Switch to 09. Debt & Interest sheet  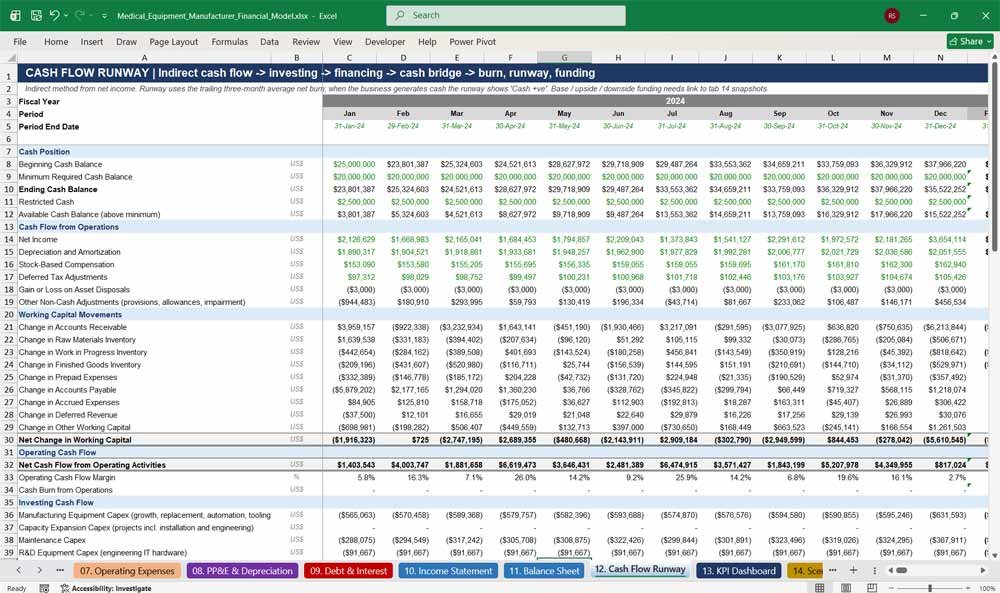348,571
